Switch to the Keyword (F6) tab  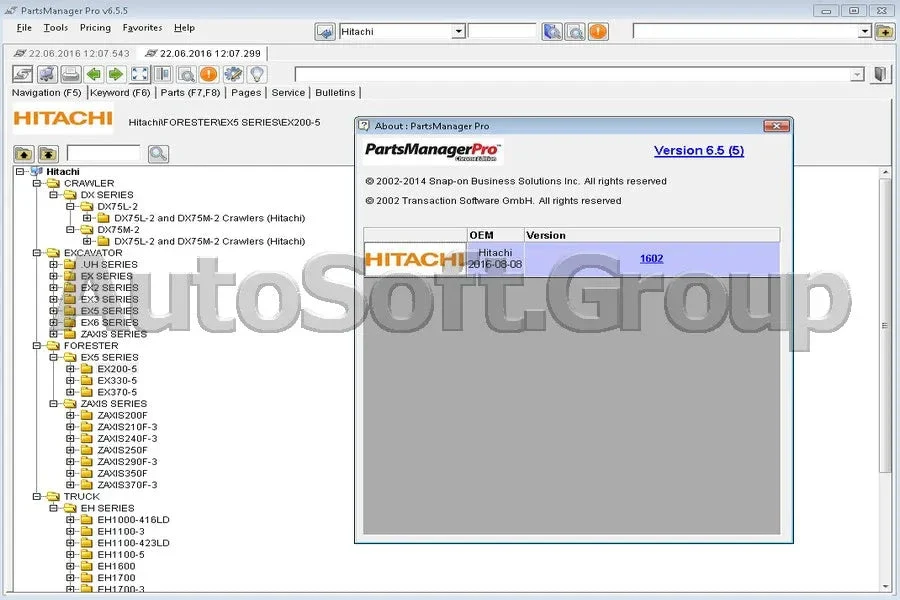pyautogui.click(x=120, y=92)
